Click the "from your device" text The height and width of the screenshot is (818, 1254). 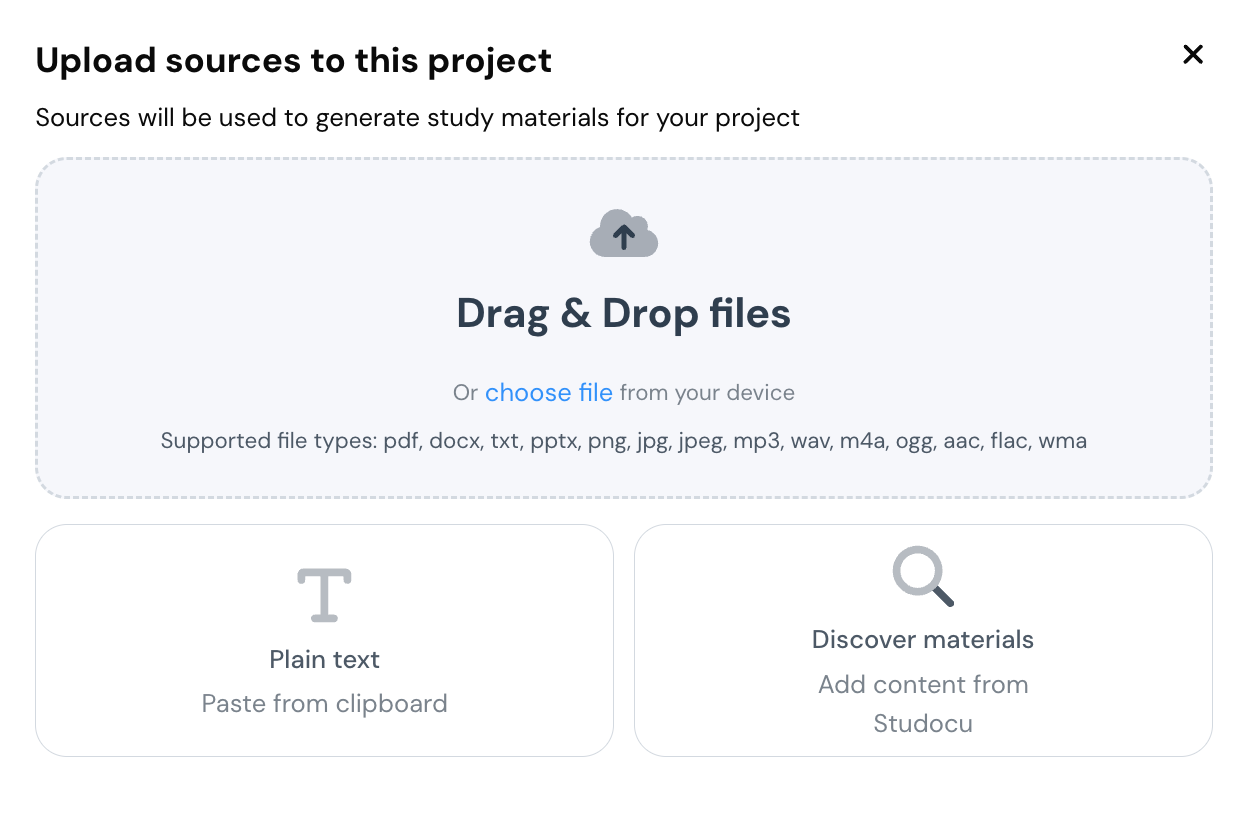tap(707, 393)
